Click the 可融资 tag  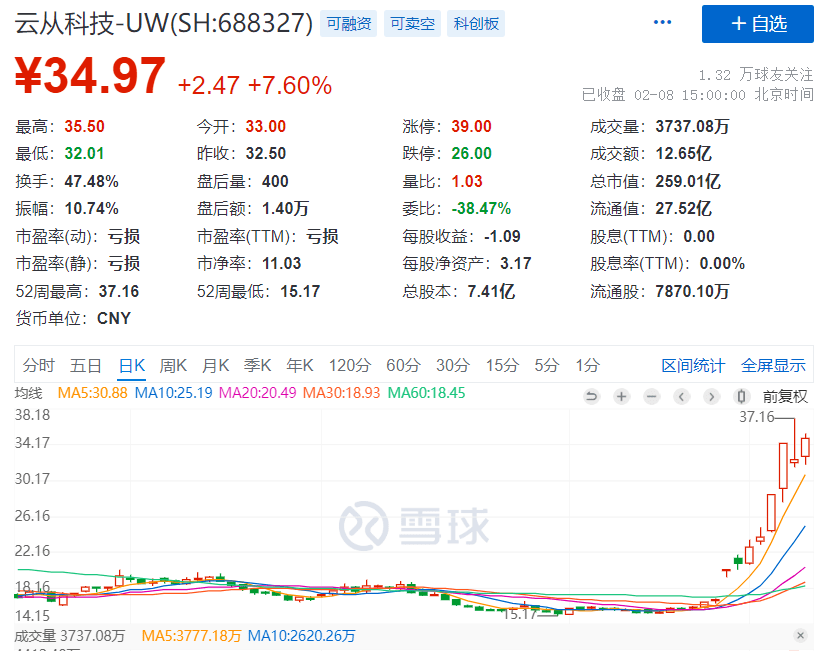348,24
